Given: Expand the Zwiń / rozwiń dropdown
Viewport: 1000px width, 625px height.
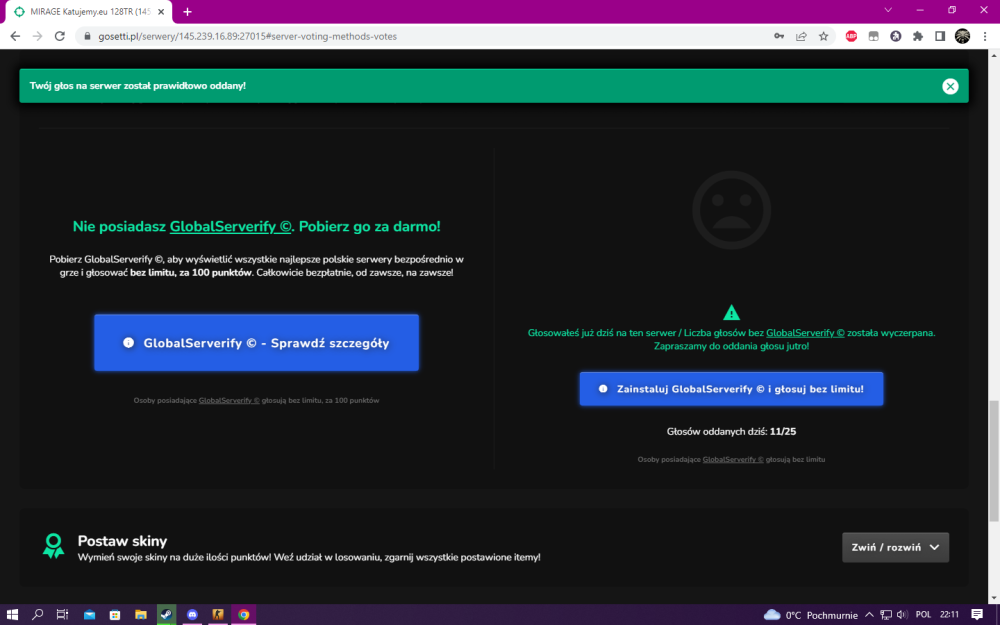Looking at the screenshot, I should 895,547.
